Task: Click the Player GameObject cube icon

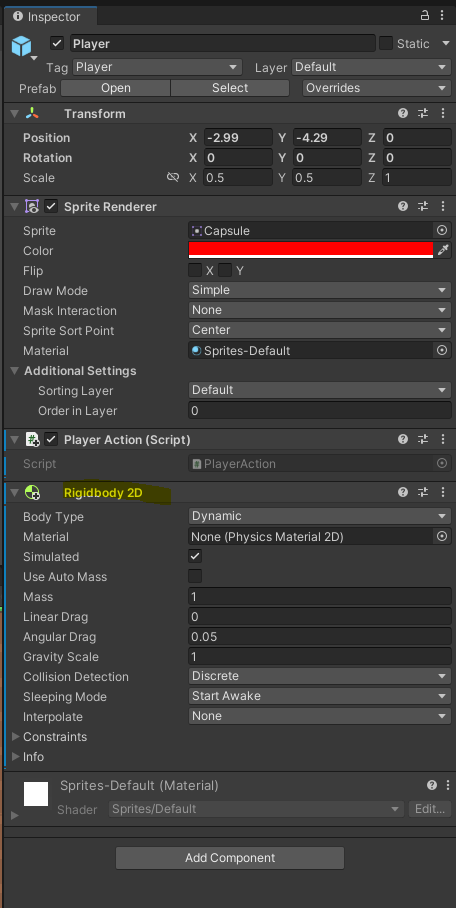Action: [22, 46]
